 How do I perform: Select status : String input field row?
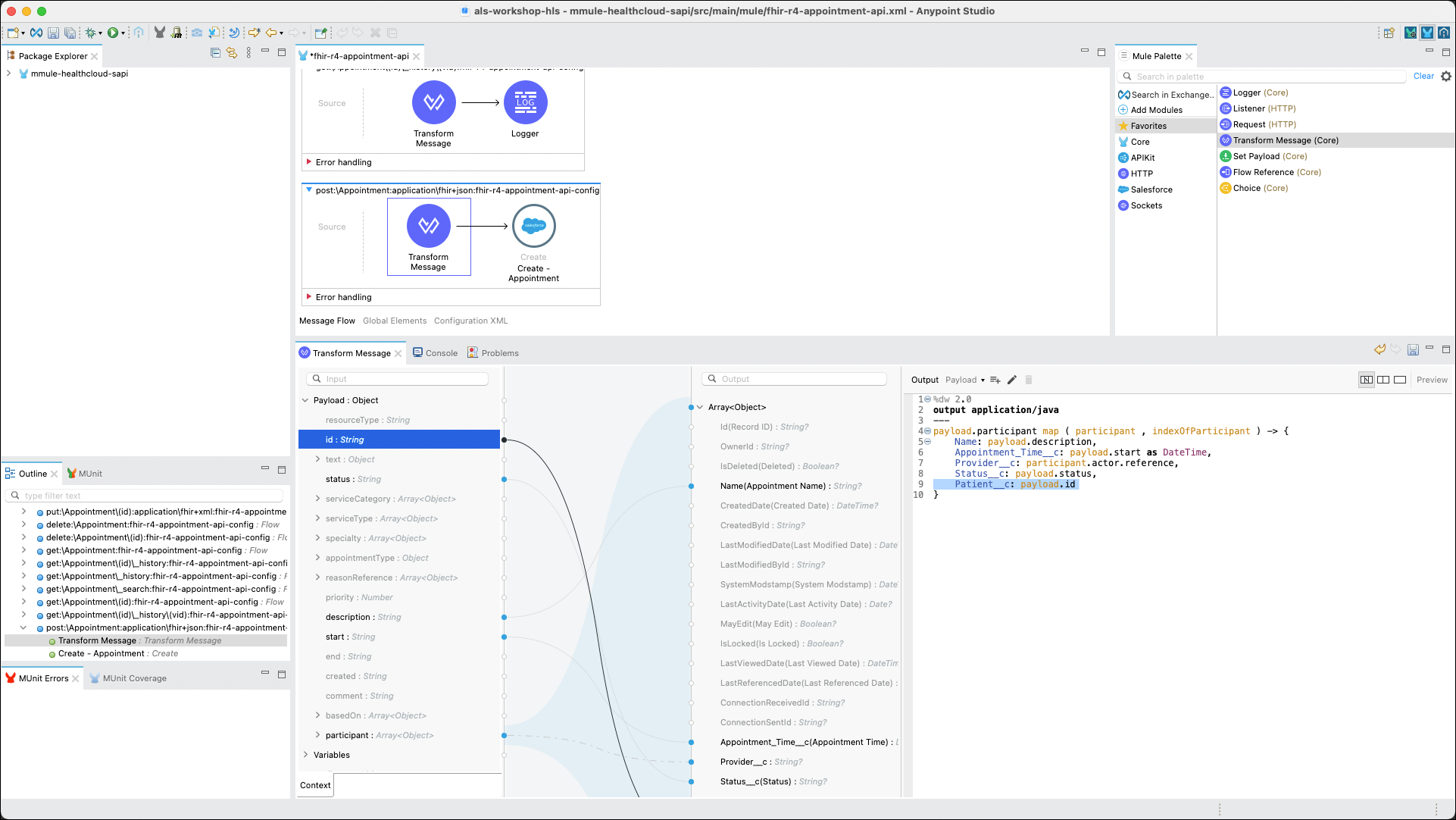pos(399,479)
